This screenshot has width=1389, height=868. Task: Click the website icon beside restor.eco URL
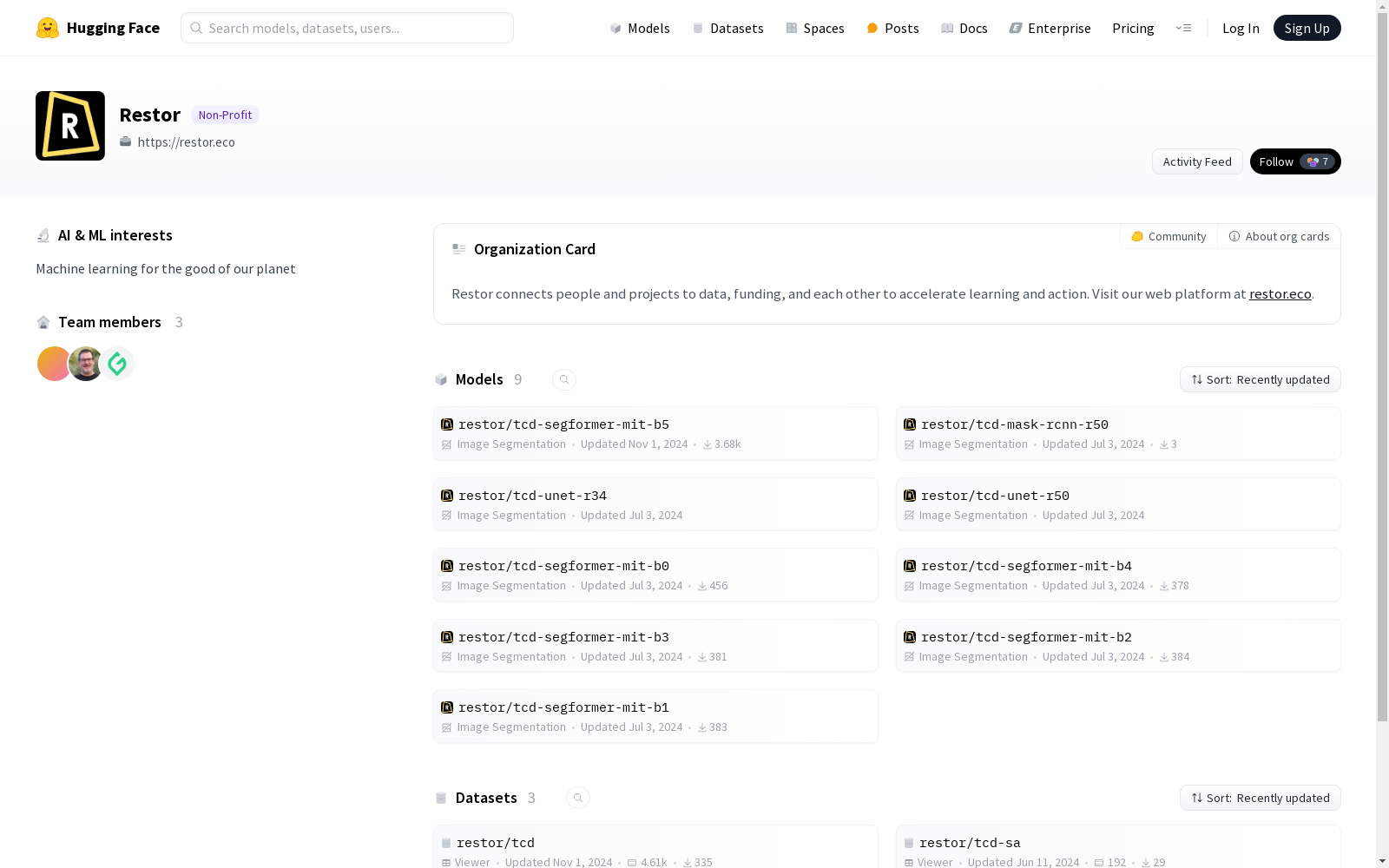click(x=126, y=141)
